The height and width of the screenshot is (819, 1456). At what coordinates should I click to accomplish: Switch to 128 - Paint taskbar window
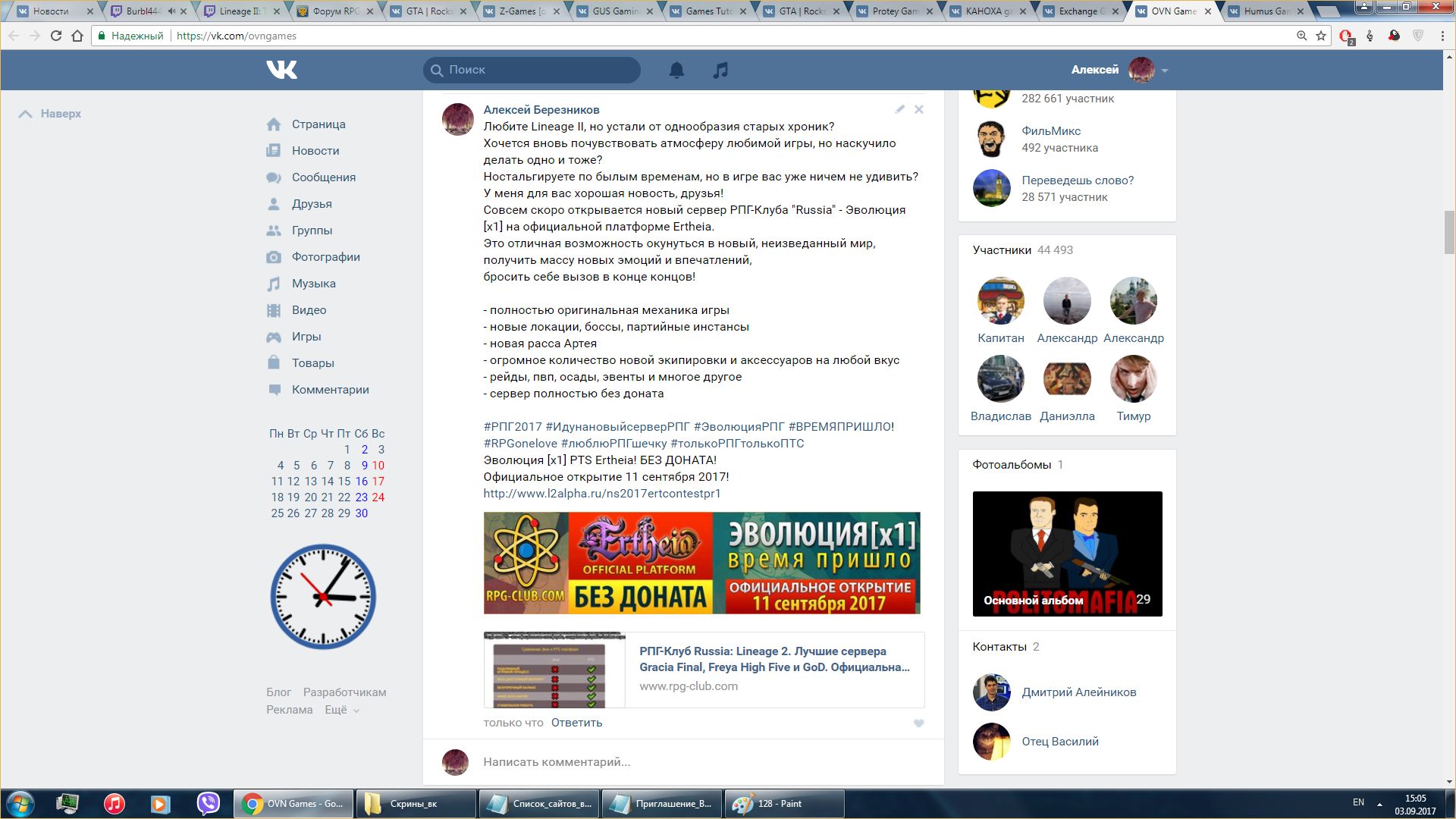click(x=785, y=804)
